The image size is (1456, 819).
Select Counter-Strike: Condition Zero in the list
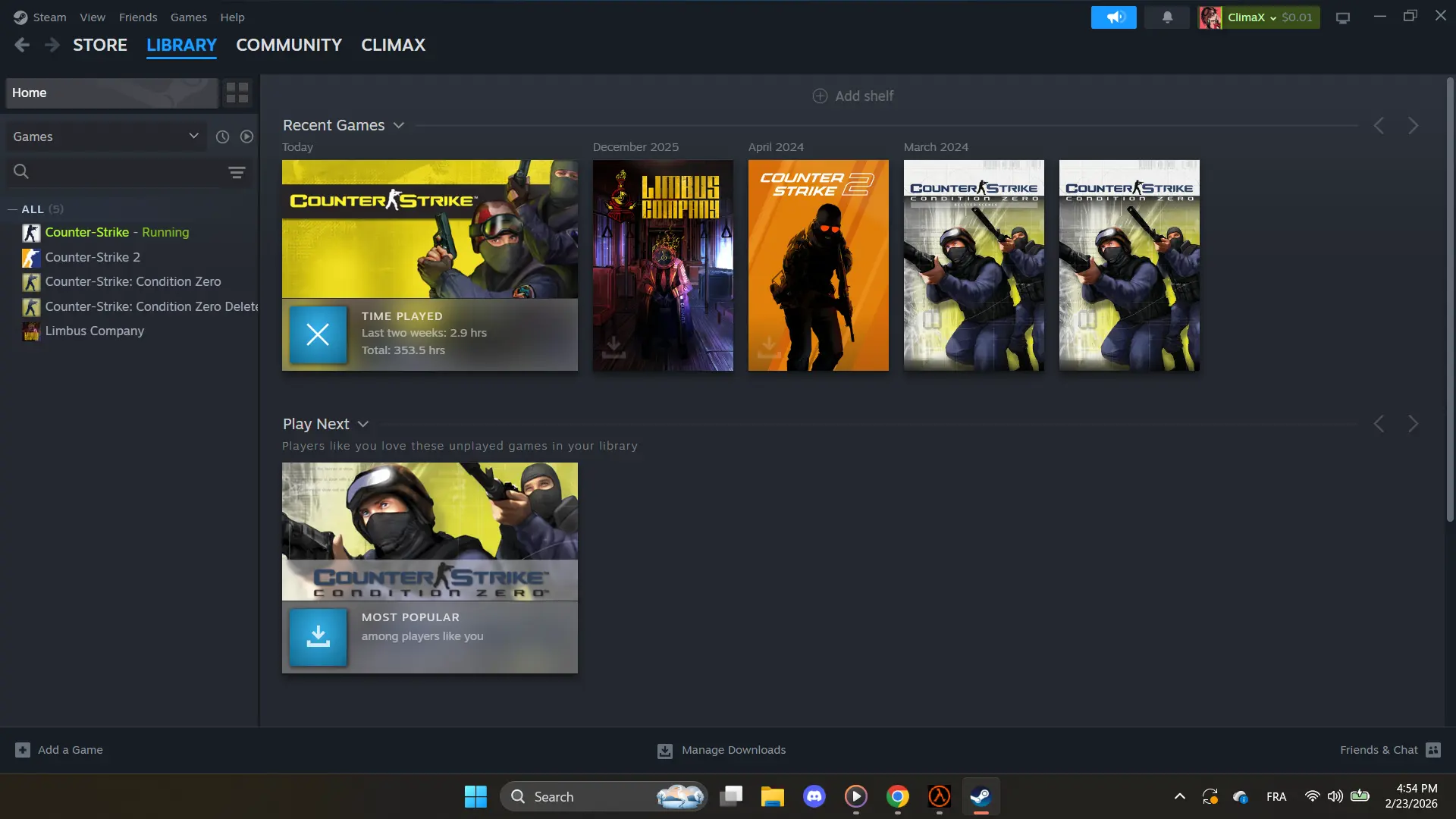click(x=133, y=282)
